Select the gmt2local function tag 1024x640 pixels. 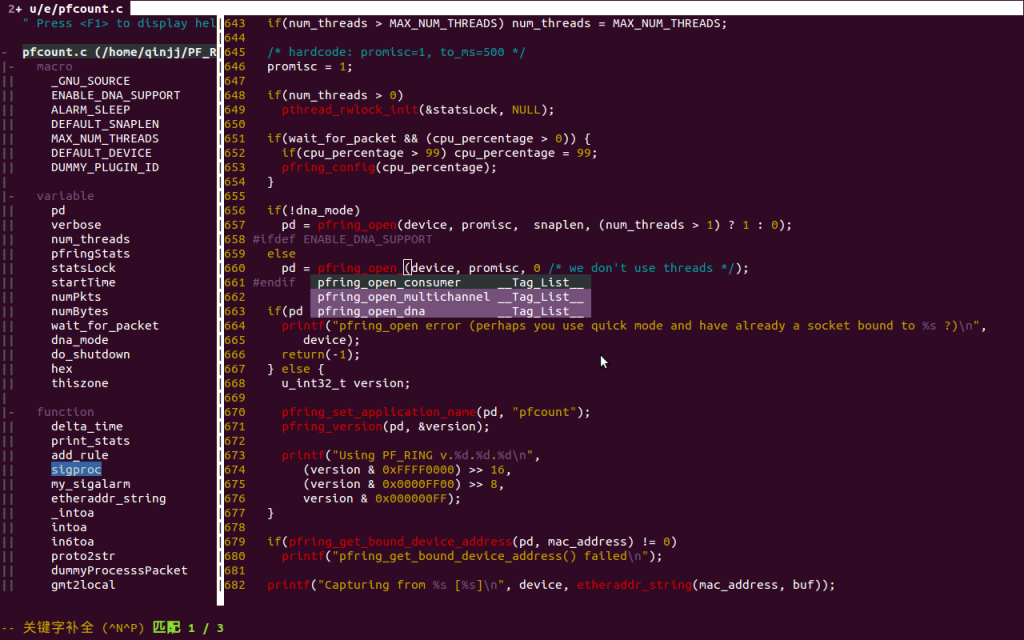(x=85, y=584)
